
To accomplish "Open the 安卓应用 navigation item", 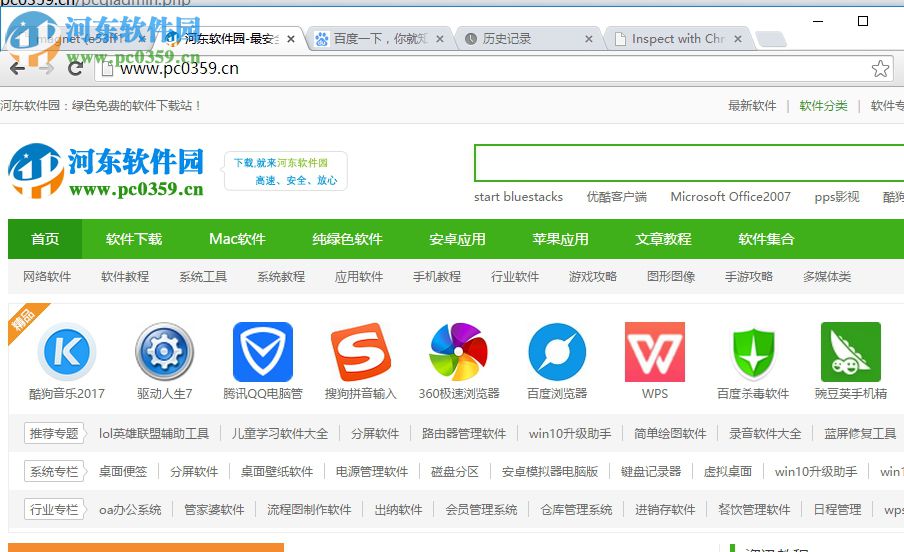I will [457, 239].
